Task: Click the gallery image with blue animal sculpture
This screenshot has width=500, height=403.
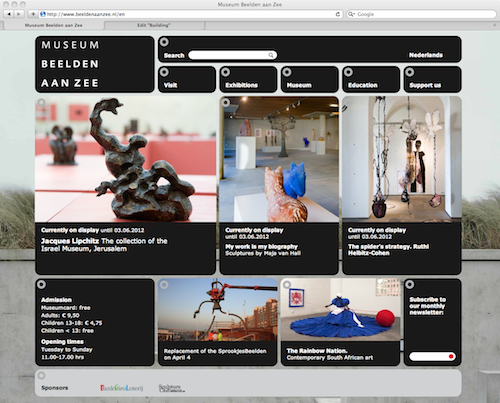Action: 279,160
